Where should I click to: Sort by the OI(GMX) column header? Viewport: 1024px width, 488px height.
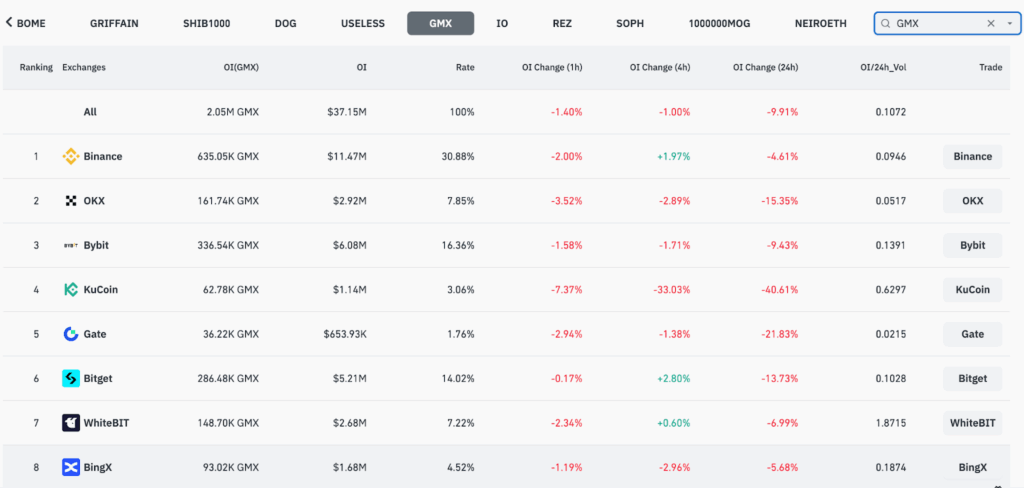[241, 67]
